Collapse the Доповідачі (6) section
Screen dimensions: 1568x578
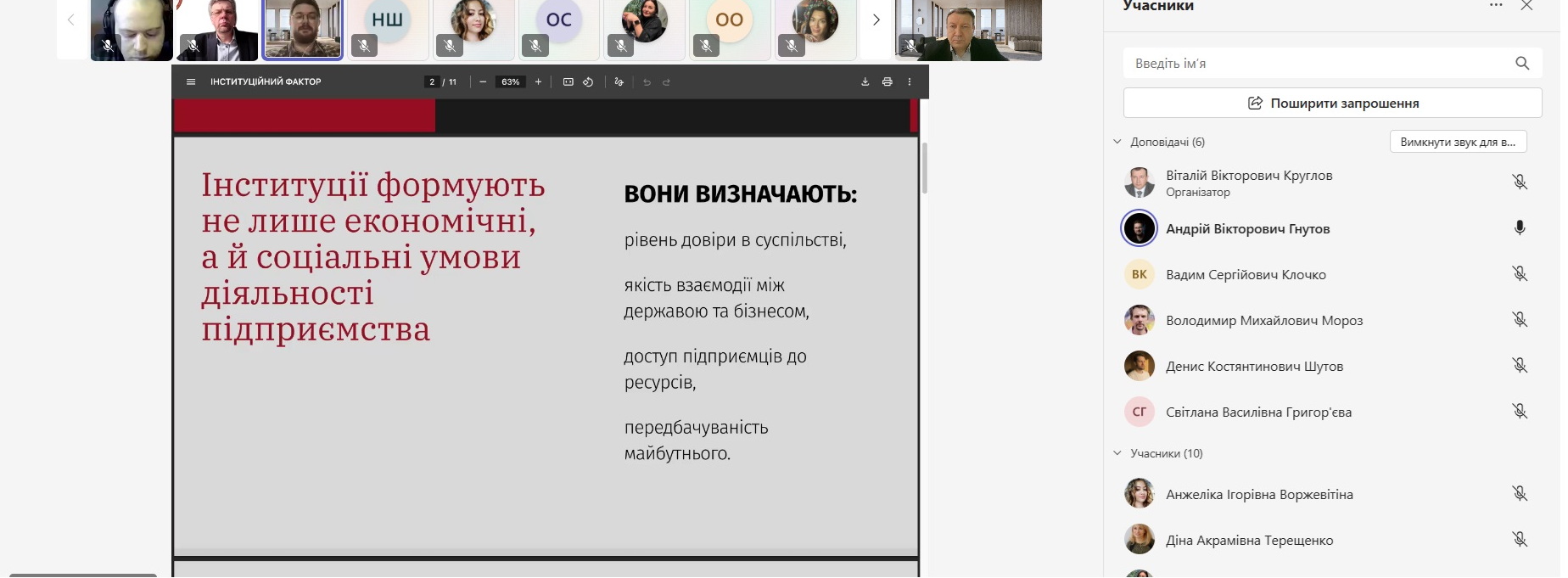coord(1117,142)
